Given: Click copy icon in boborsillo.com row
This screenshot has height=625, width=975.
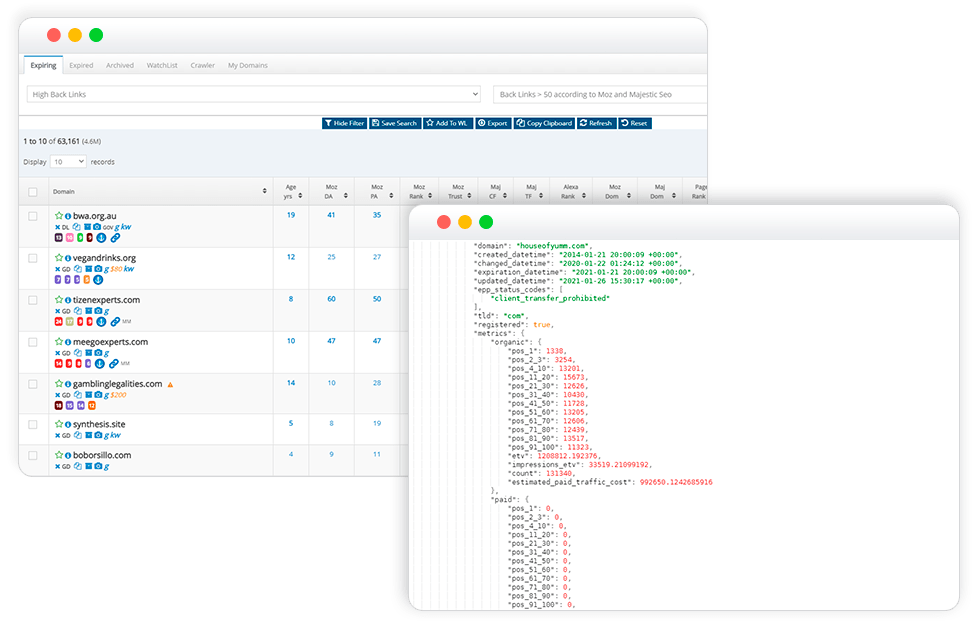Looking at the screenshot, I should pyautogui.click(x=78, y=466).
